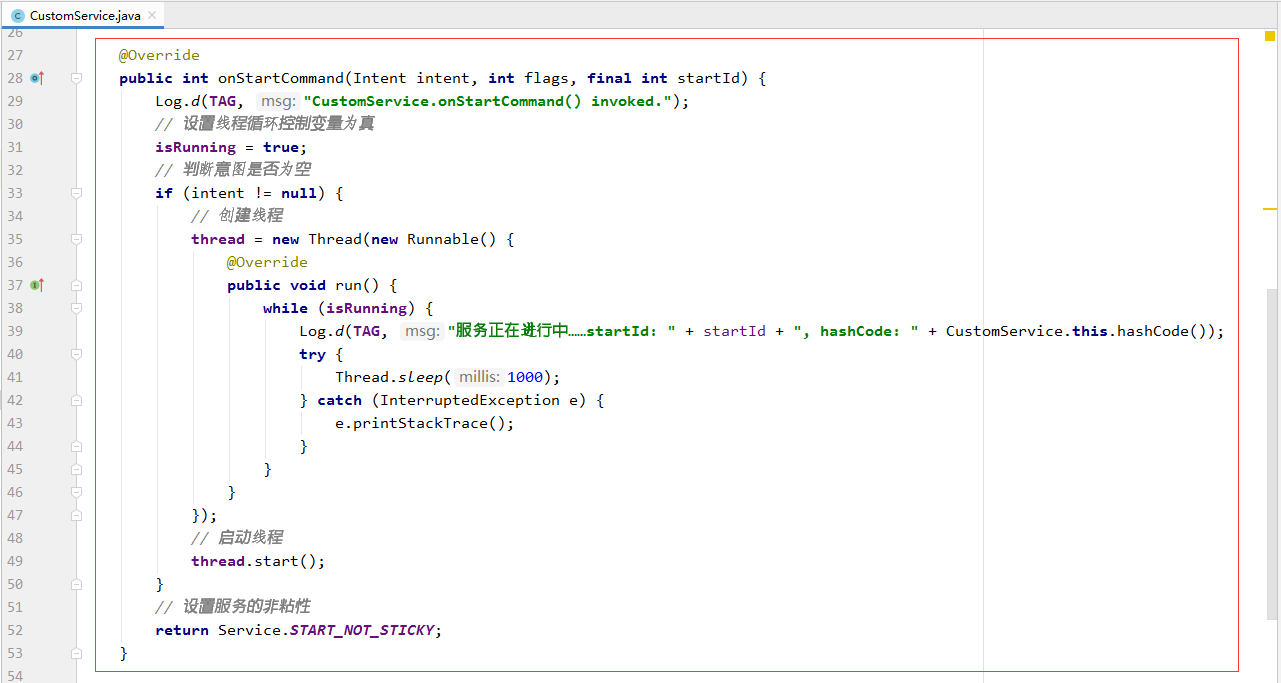The width and height of the screenshot is (1281, 683).
Task: Click the yellow warning stripe mark on the scrollbar
Action: coord(1270,208)
